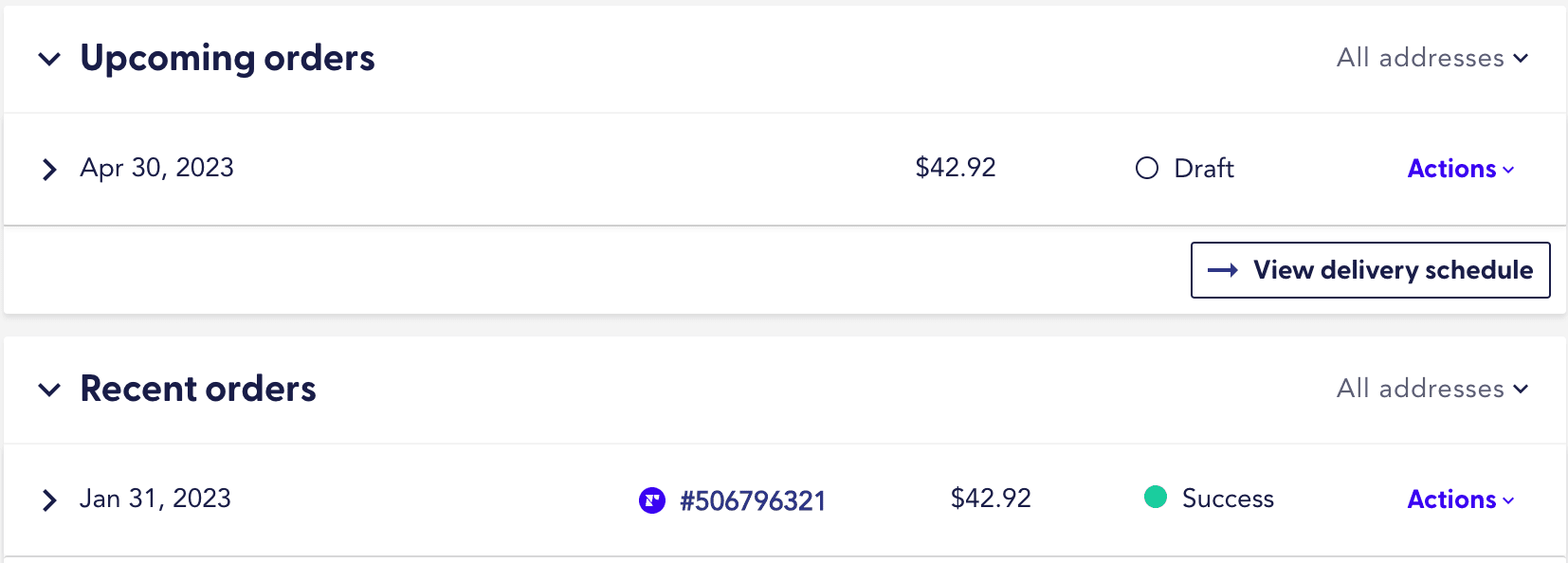Click the View delivery schedule button
The height and width of the screenshot is (563, 1568).
coord(1369,270)
